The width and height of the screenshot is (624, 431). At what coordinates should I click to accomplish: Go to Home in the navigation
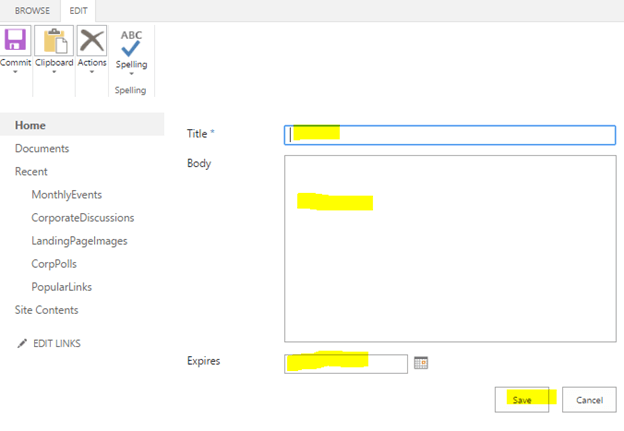pyautogui.click(x=30, y=125)
